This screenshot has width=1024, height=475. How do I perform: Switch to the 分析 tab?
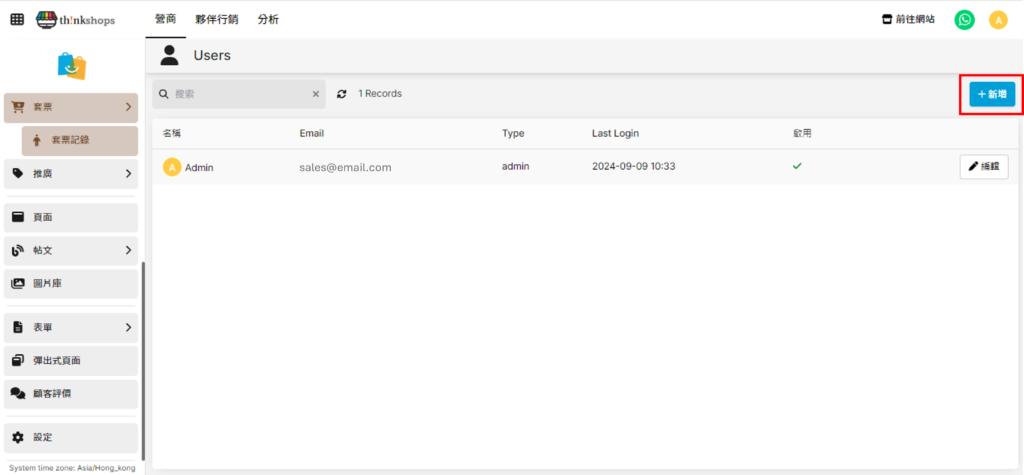268,19
